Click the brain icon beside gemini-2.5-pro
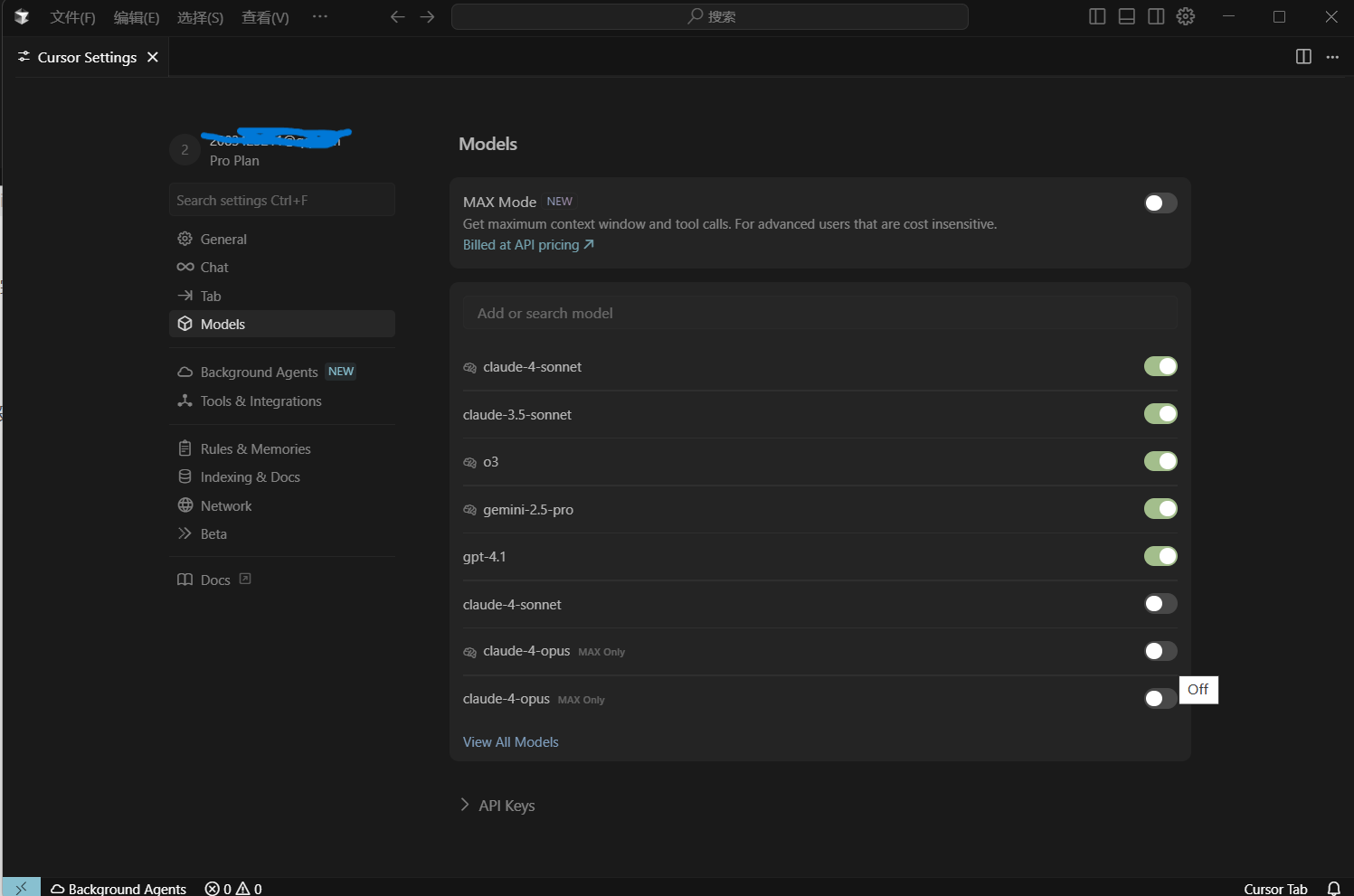The height and width of the screenshot is (896, 1354). pyautogui.click(x=469, y=510)
